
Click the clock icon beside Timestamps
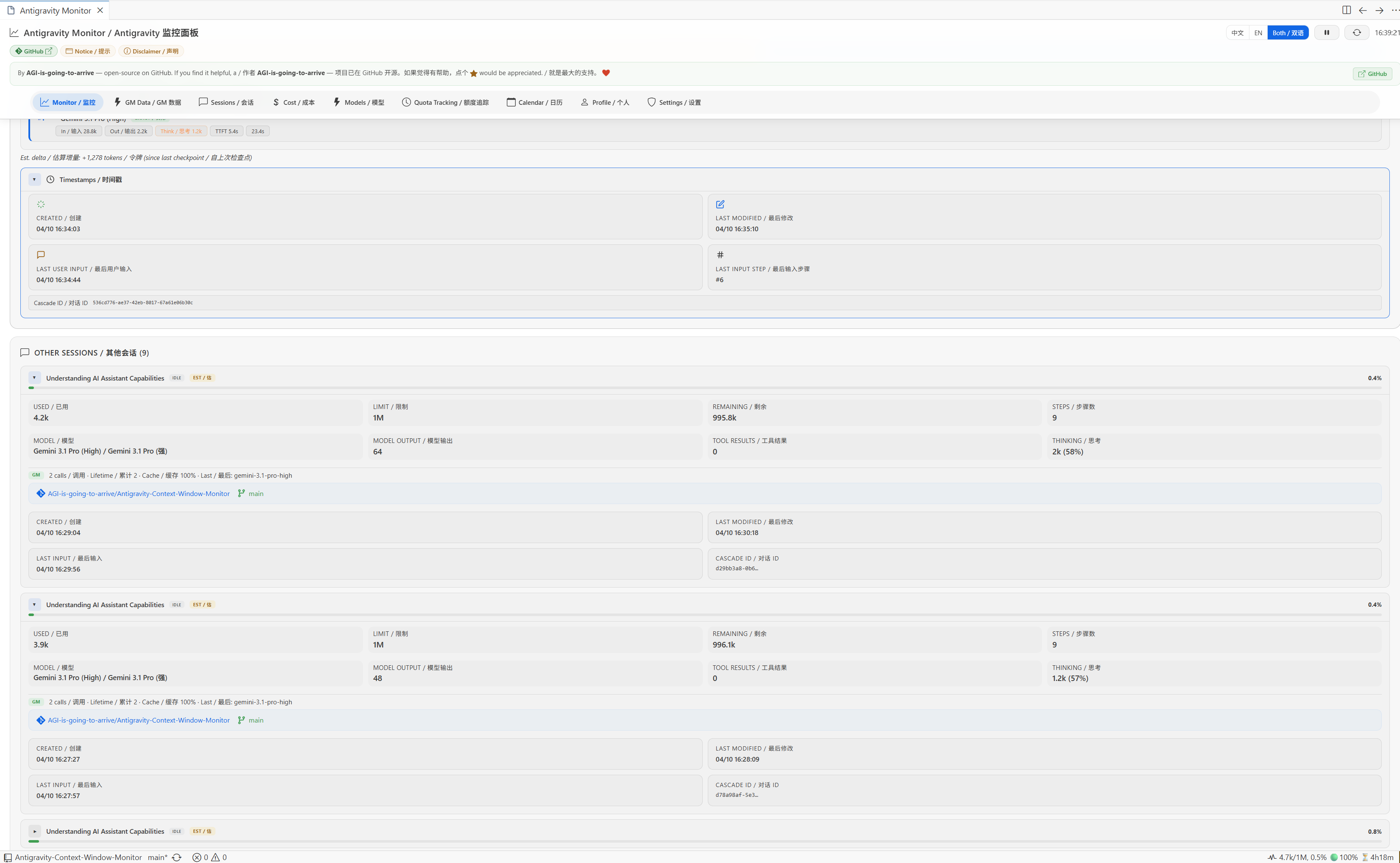point(50,179)
